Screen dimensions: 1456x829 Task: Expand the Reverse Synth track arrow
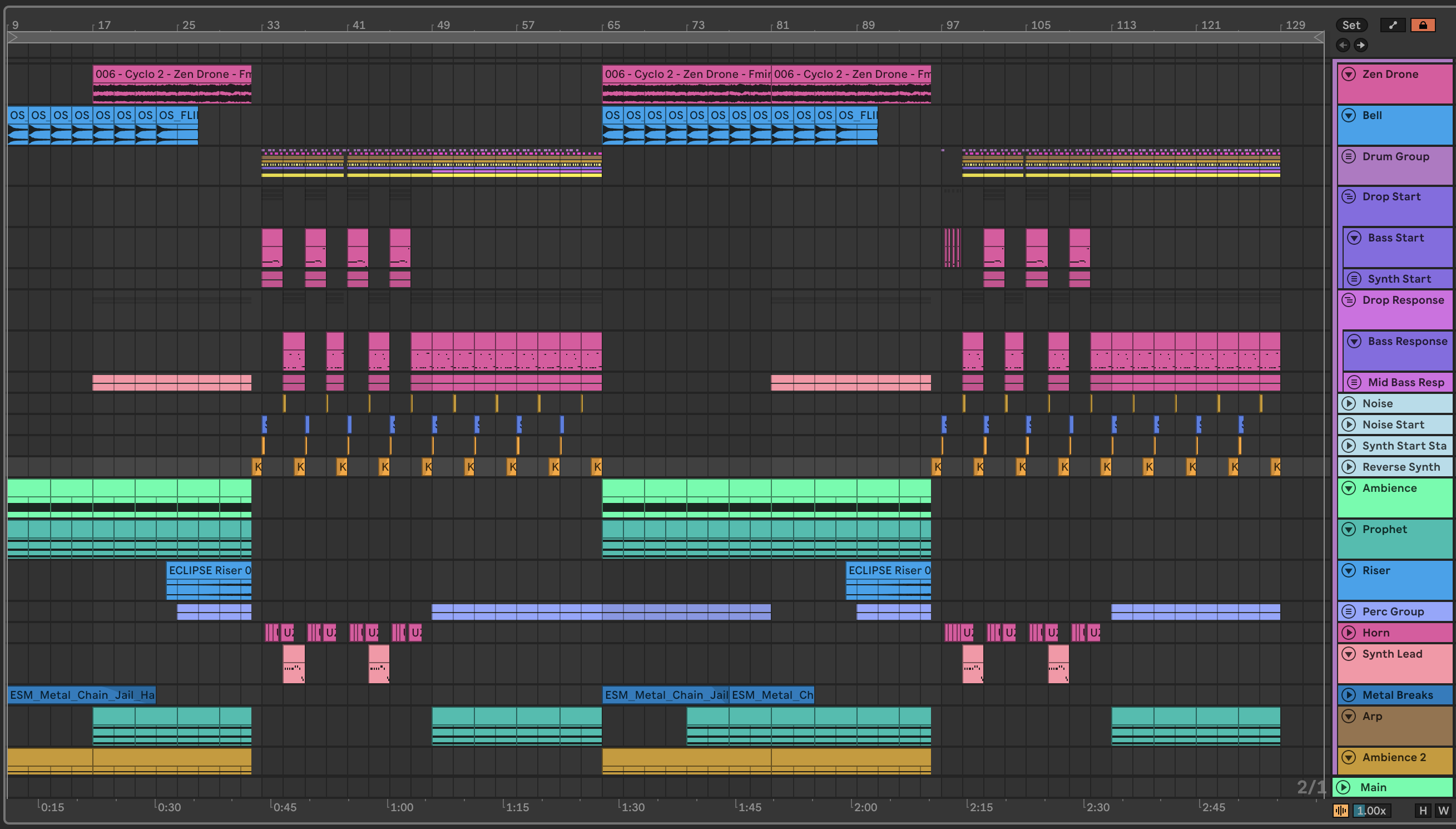click(1349, 467)
